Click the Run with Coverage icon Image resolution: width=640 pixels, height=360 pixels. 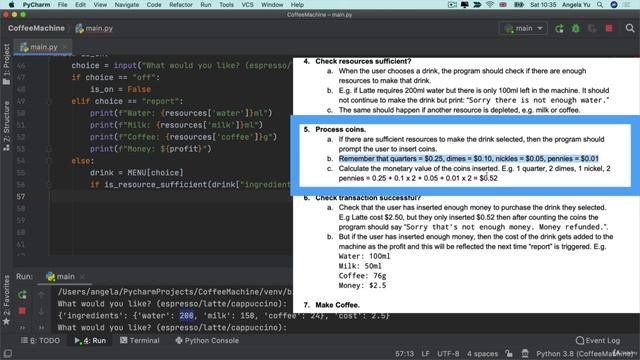click(x=592, y=29)
